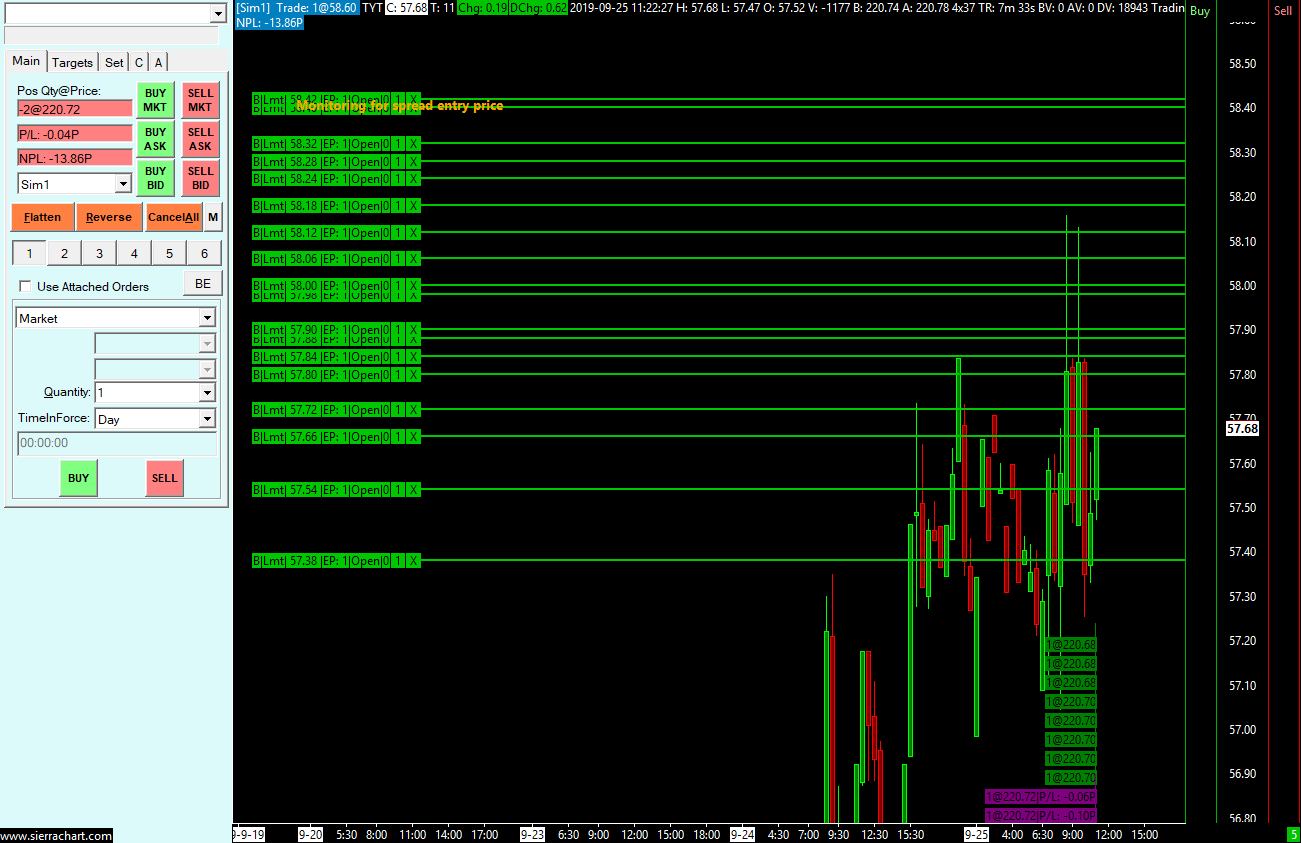Click the red SELL button below TimeInForce
1301x843 pixels.
click(165, 478)
